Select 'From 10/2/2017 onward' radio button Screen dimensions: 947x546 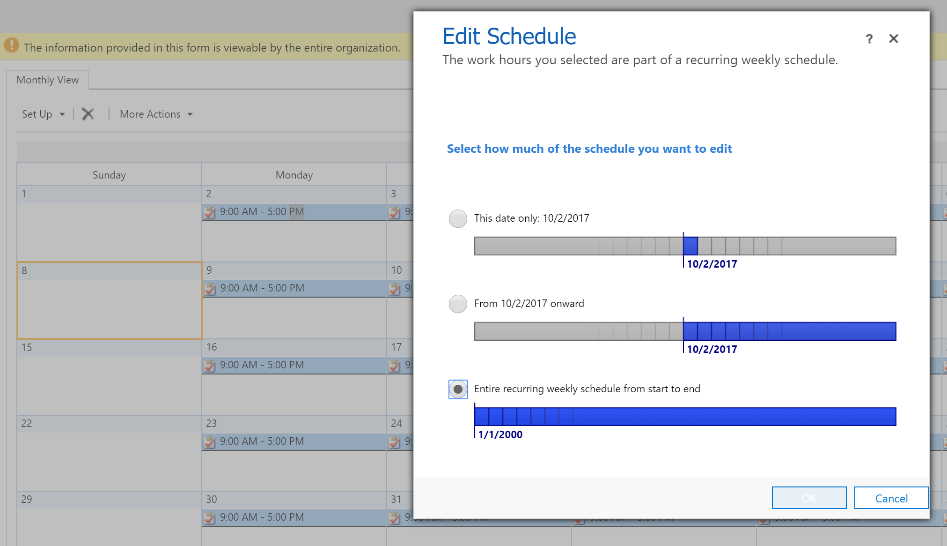tap(458, 303)
